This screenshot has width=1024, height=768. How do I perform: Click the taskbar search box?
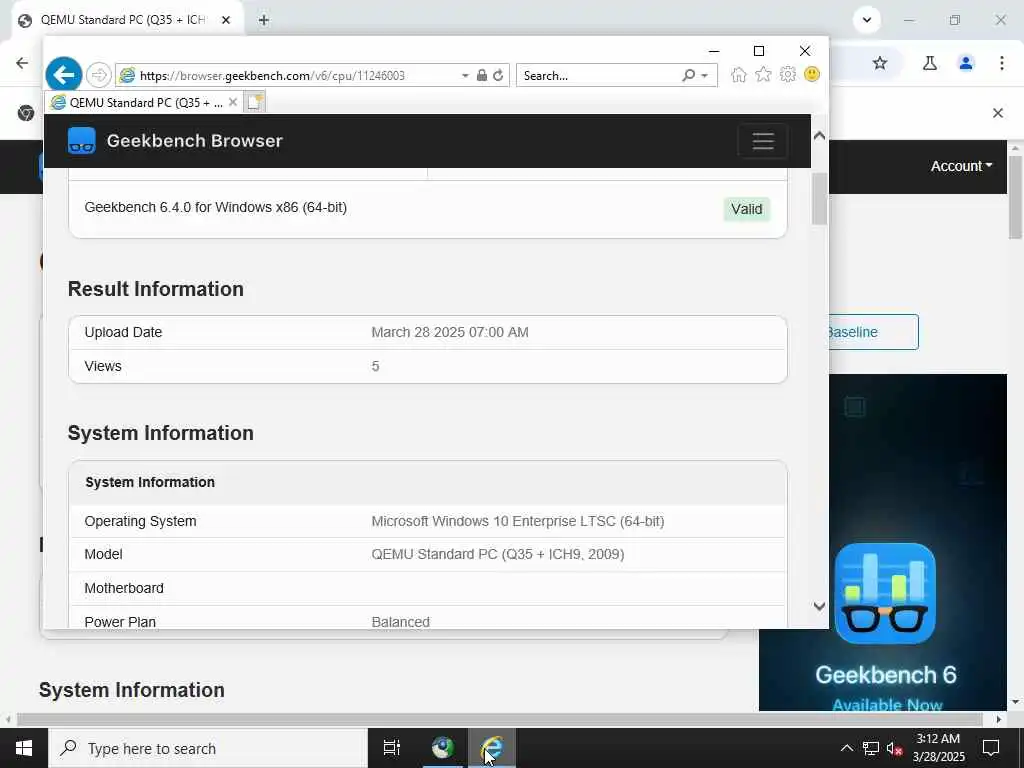[x=208, y=748]
